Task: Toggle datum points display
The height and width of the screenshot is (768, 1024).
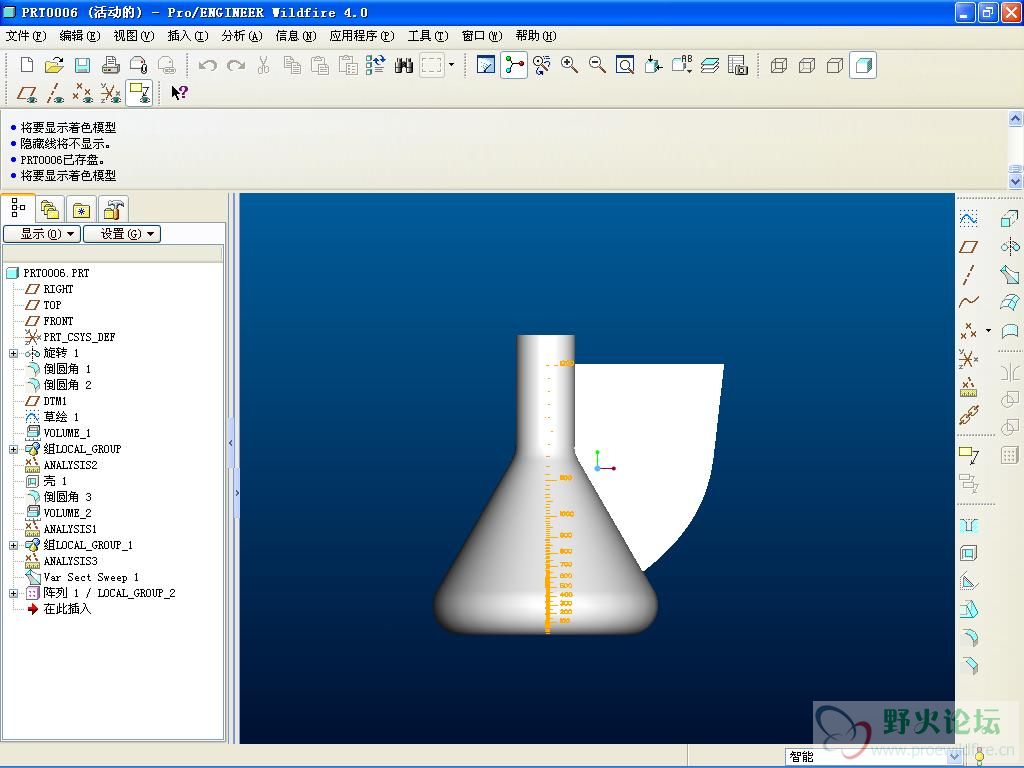Action: [82, 93]
